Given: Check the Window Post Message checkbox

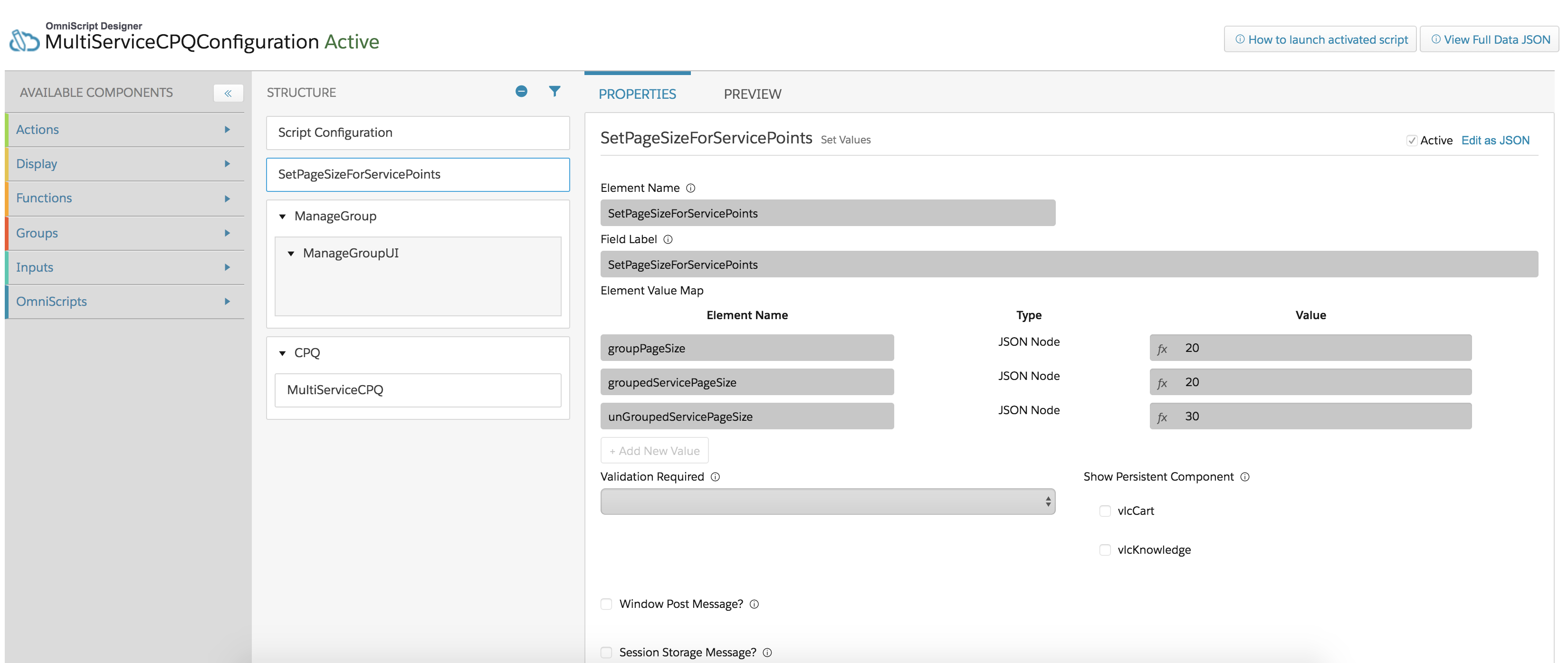Looking at the screenshot, I should coord(606,604).
